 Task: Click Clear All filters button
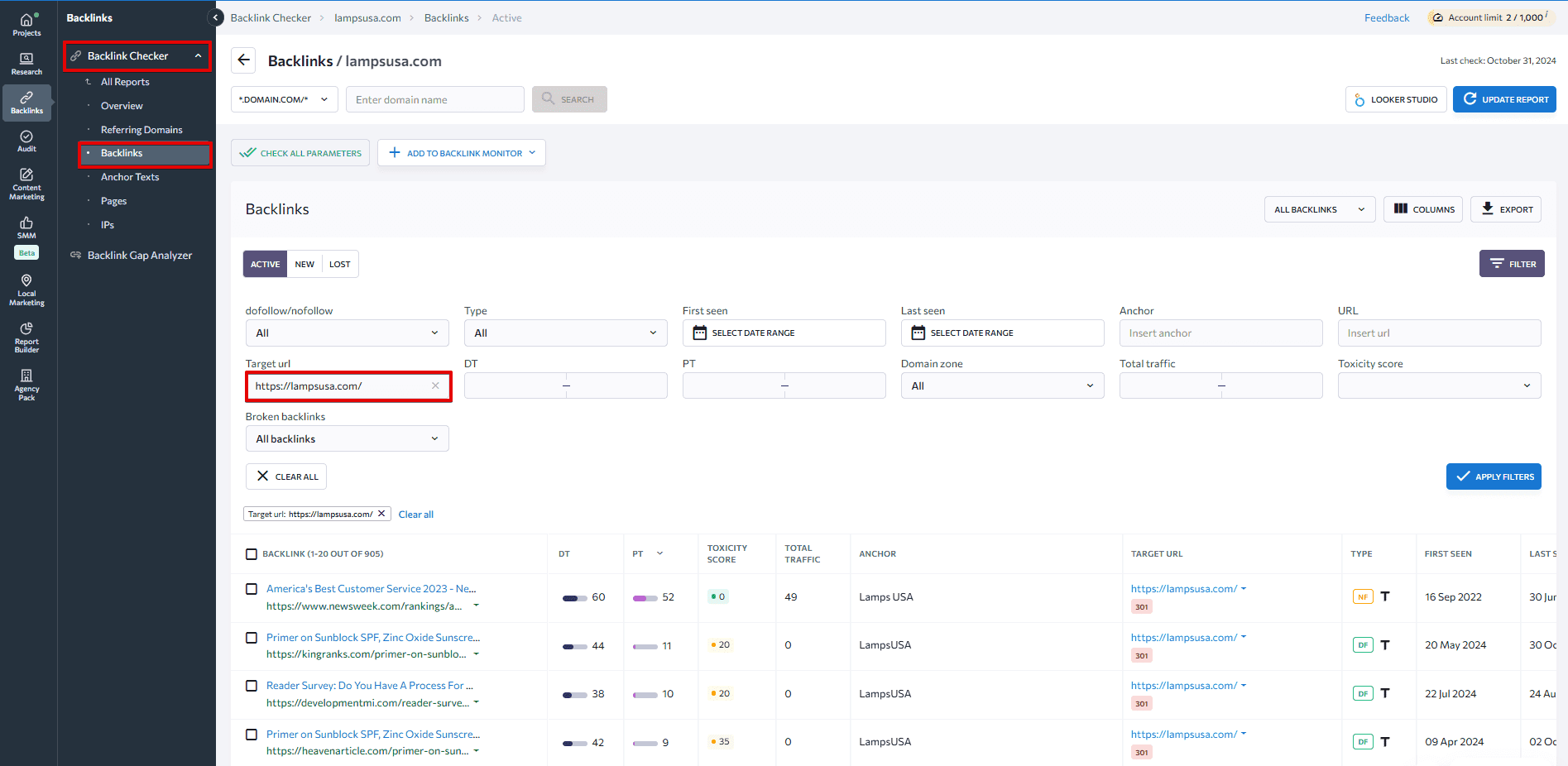tap(286, 476)
